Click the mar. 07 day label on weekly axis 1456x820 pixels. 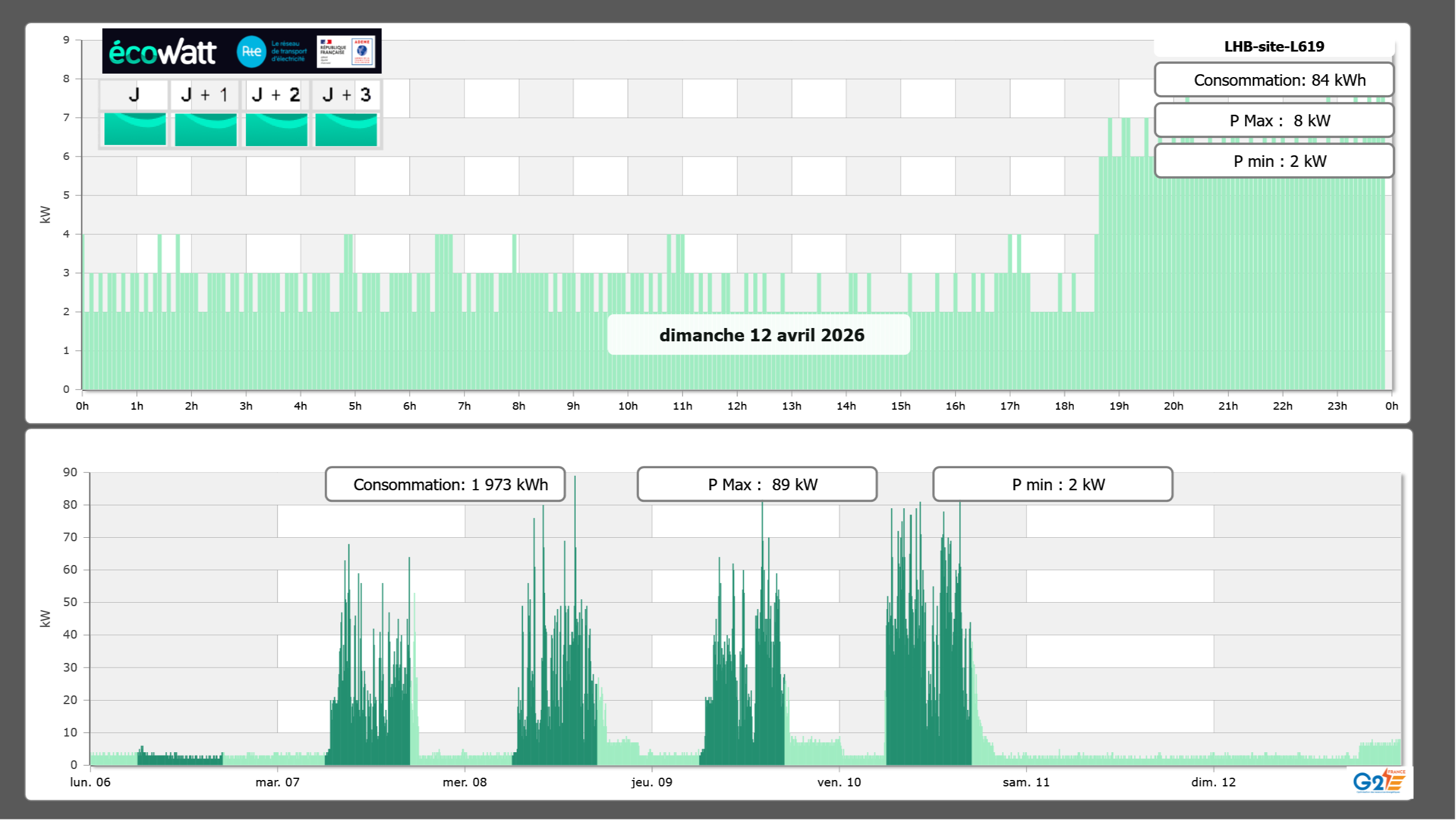[277, 782]
